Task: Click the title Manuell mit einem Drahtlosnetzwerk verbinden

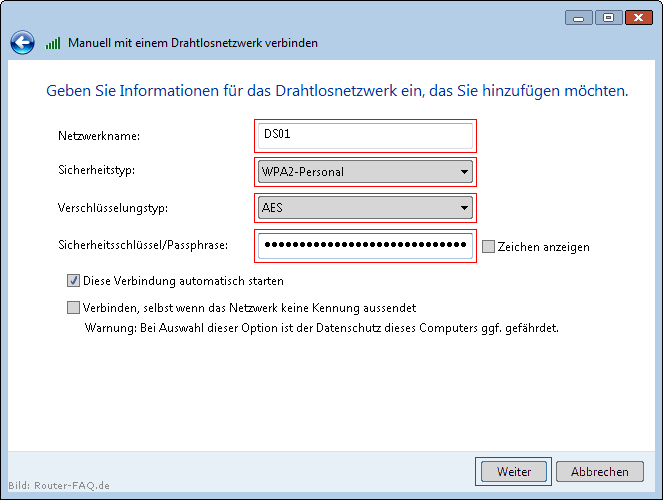Action: [193, 43]
